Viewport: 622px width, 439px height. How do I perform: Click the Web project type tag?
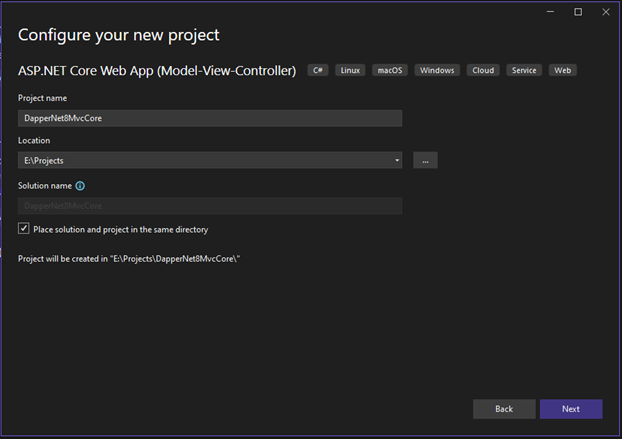(562, 70)
